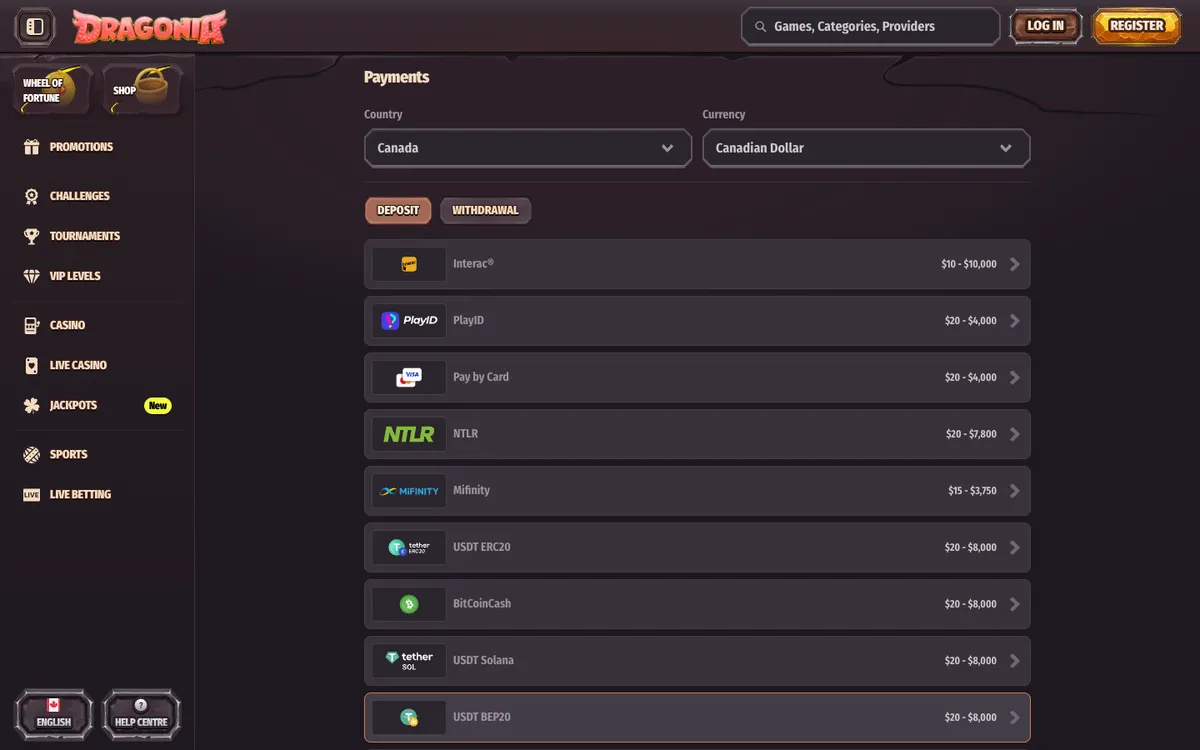Viewport: 1200px width, 750px height.
Task: Click the Tether SOL logo thumbnail
Action: [409, 661]
